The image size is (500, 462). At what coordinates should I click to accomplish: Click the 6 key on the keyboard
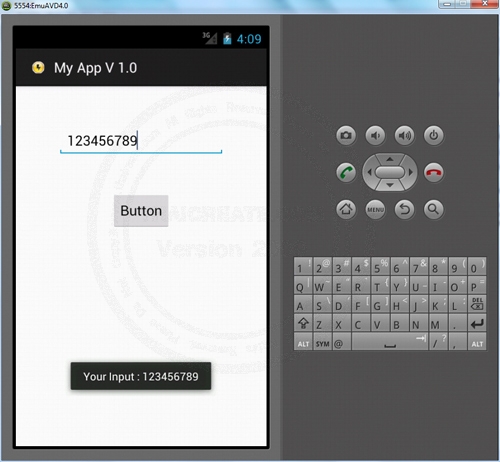pos(400,266)
